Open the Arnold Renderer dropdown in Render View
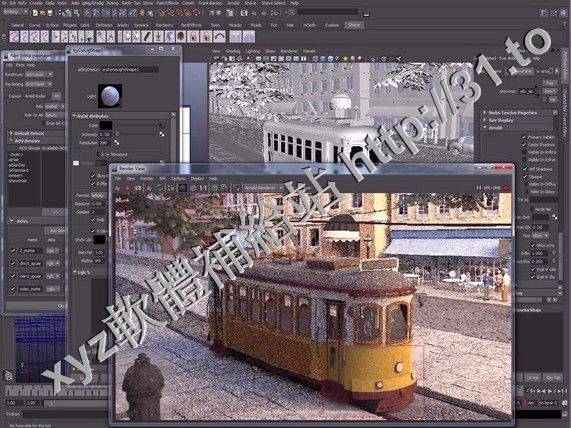The width and height of the screenshot is (571, 428). (263, 188)
